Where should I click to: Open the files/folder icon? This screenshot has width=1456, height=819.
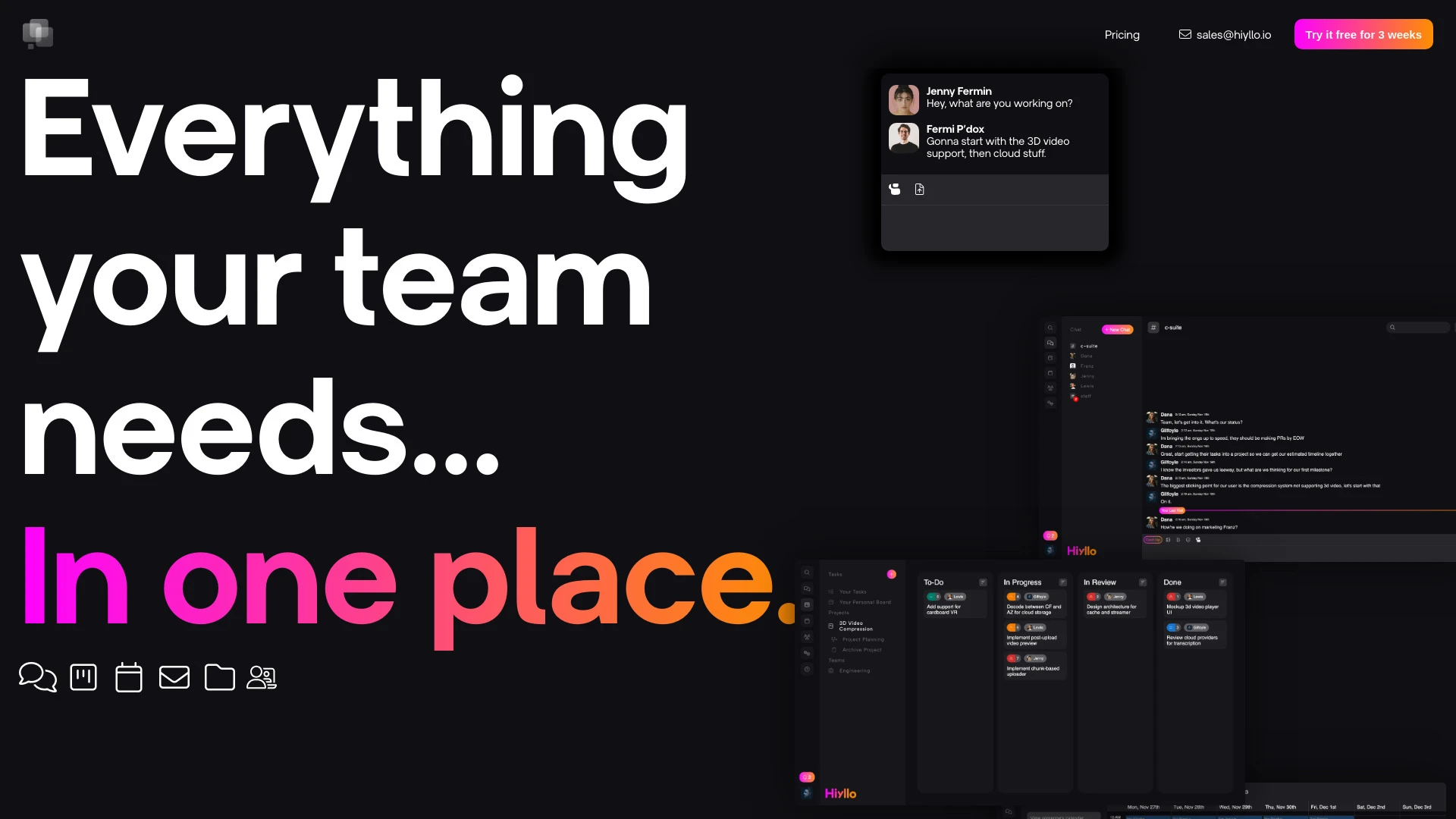click(x=219, y=677)
